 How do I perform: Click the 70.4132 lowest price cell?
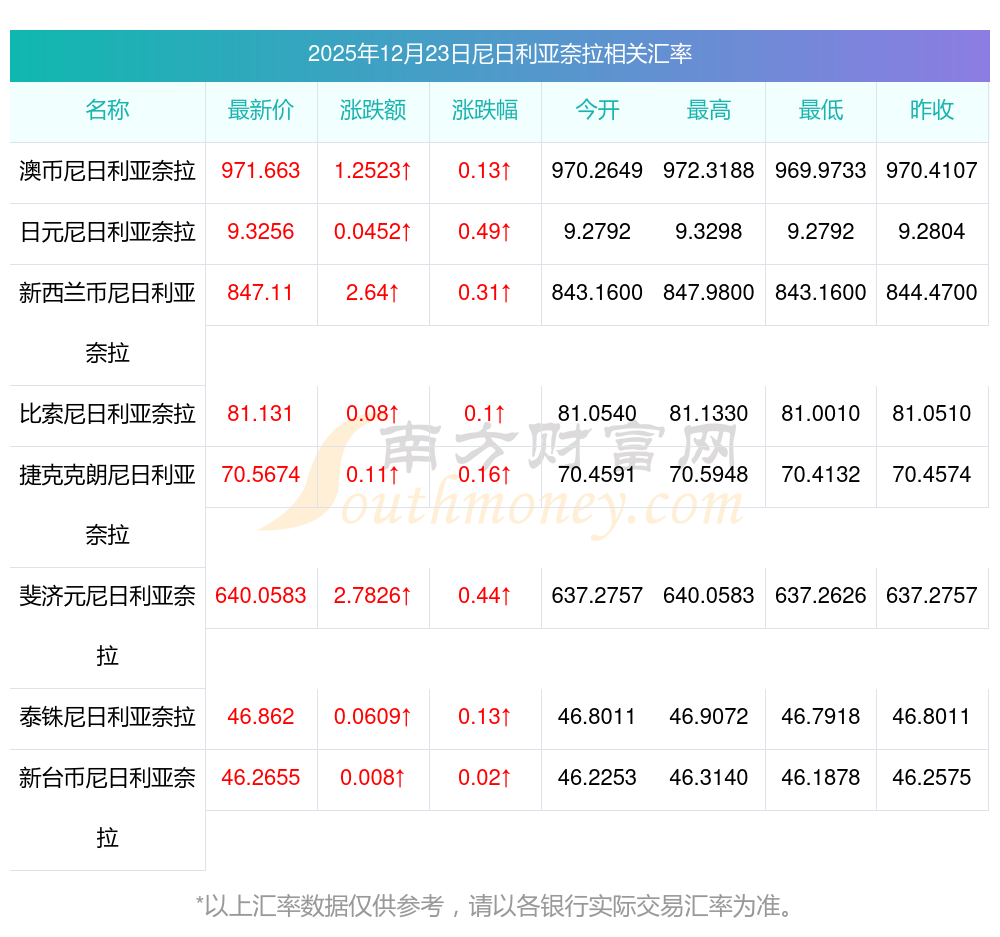click(x=821, y=475)
